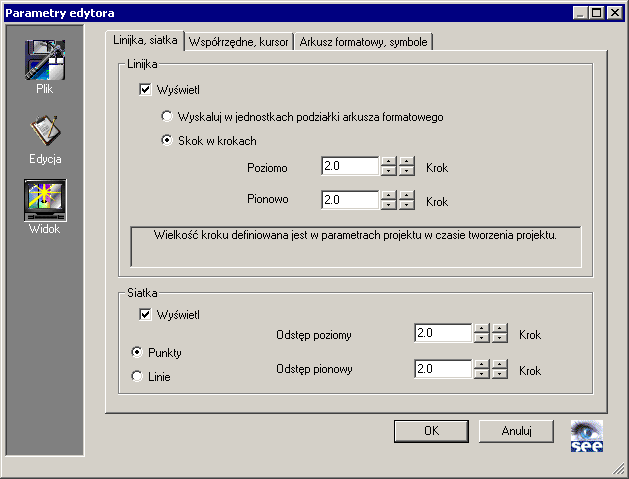Confirm settings with the OK button
Viewport: 629px width, 479px height.
(x=431, y=431)
